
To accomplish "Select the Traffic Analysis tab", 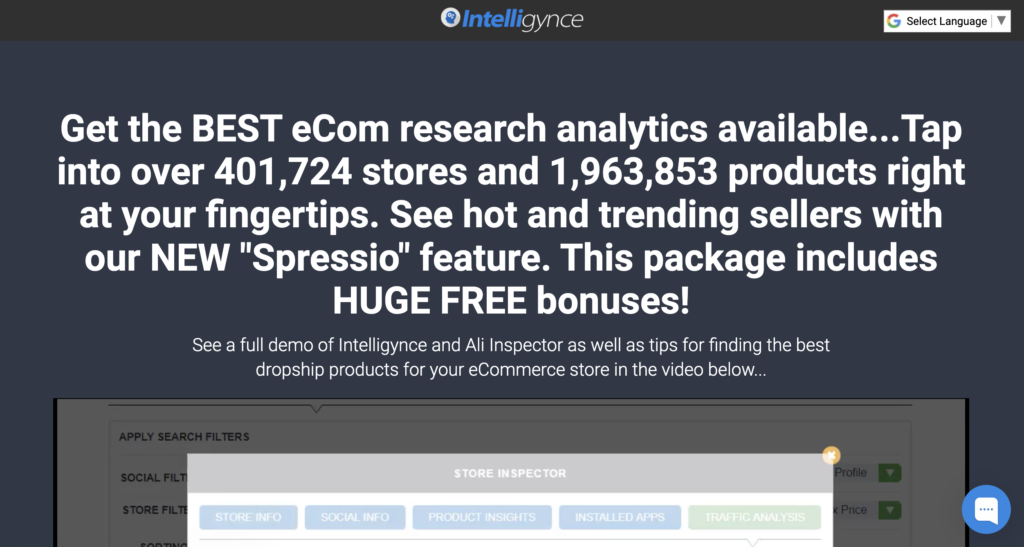I will point(754,517).
